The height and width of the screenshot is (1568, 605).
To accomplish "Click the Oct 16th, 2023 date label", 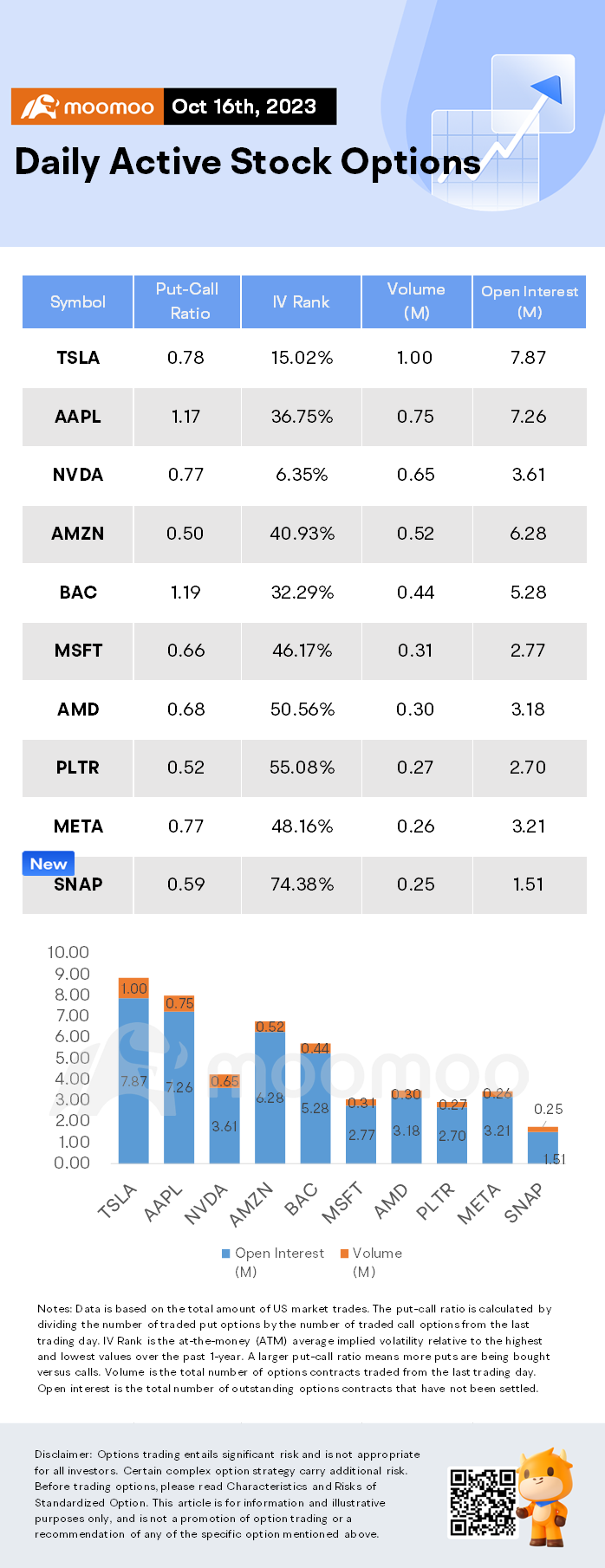I will (x=244, y=107).
